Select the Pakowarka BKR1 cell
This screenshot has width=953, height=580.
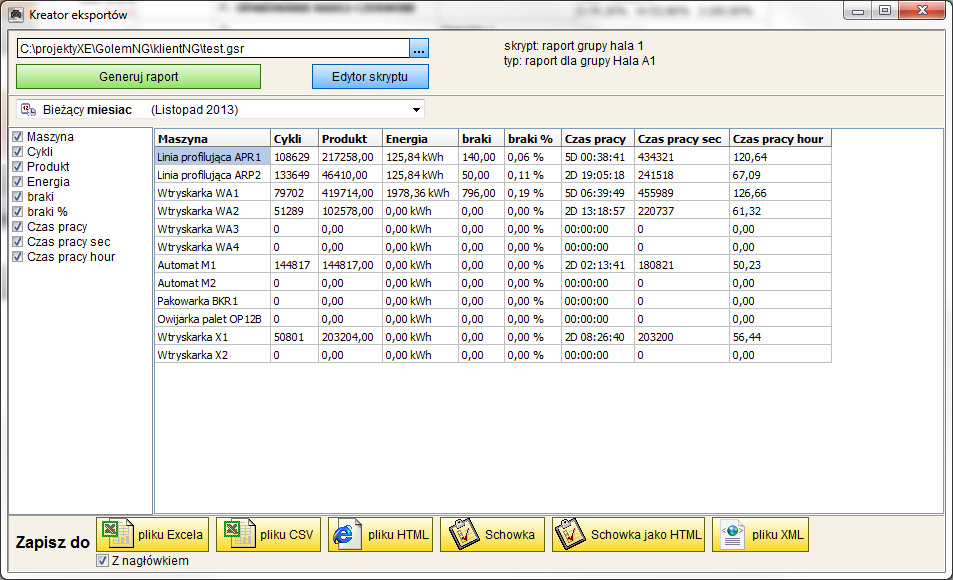tap(212, 301)
